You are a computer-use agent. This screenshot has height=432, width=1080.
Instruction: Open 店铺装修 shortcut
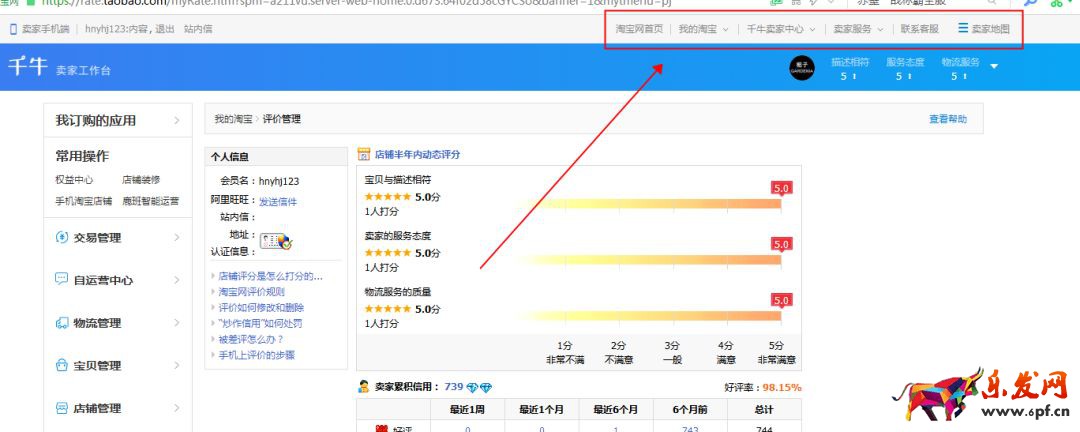point(141,180)
